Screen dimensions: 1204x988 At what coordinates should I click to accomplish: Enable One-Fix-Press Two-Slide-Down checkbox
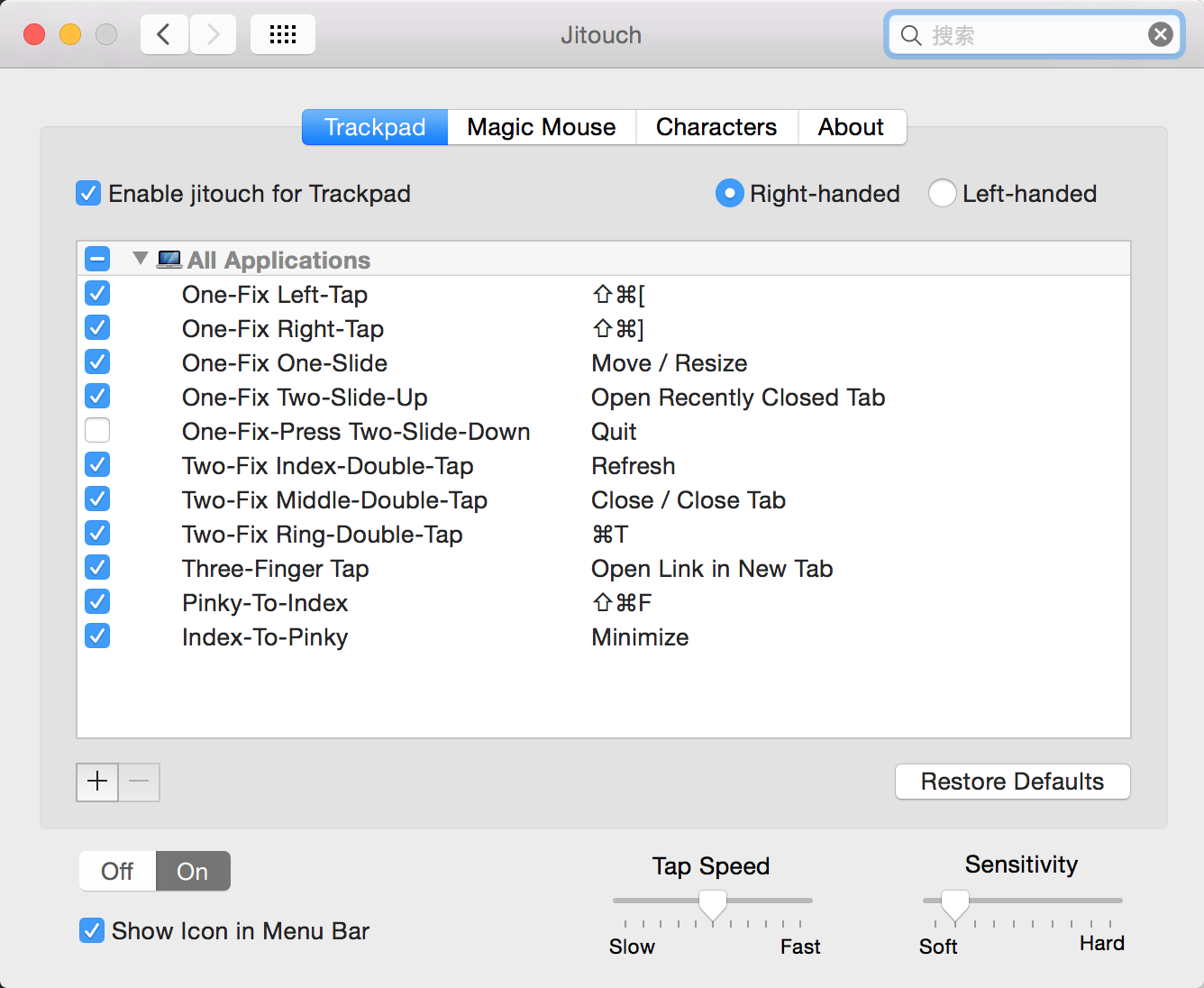click(x=97, y=431)
